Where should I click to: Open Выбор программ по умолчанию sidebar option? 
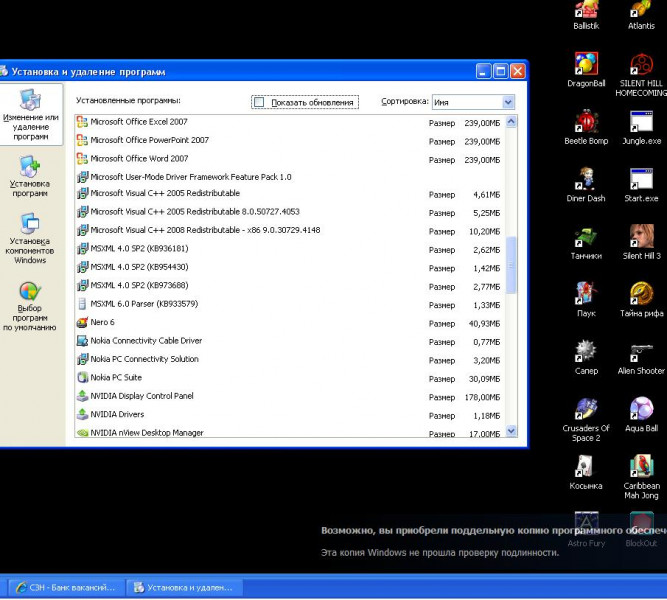(30, 306)
